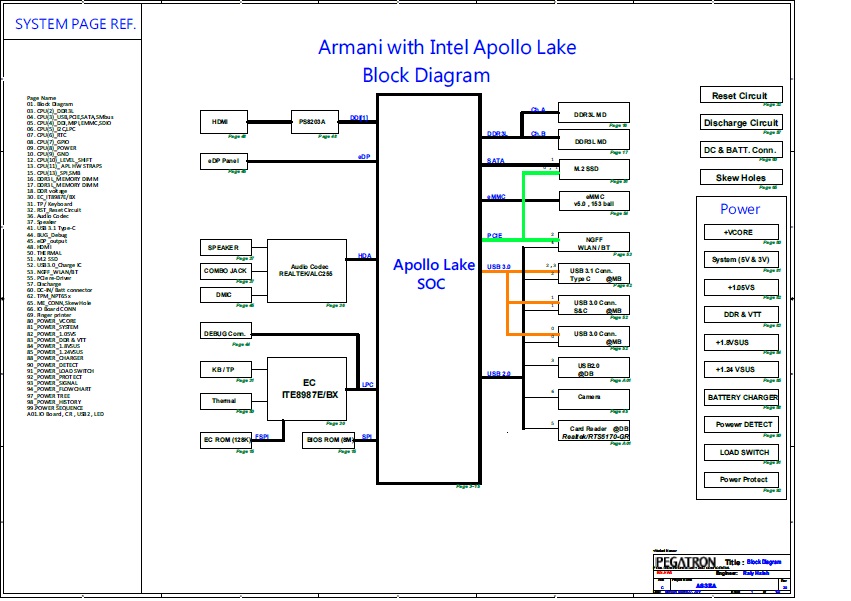Select the Audio Codec REALTEK/ALC255 block
The image size is (851, 601).
click(x=307, y=271)
